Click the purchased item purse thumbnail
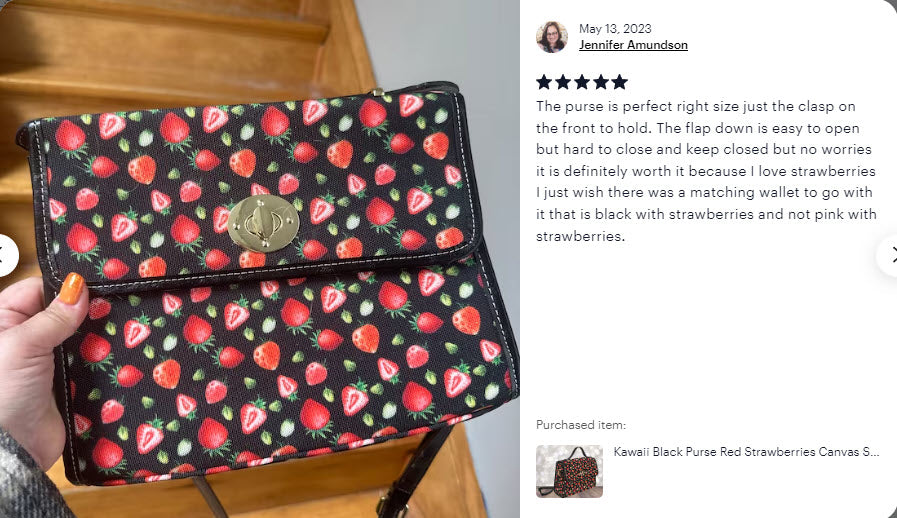Screen dimensions: 897x518 pyautogui.click(x=569, y=471)
